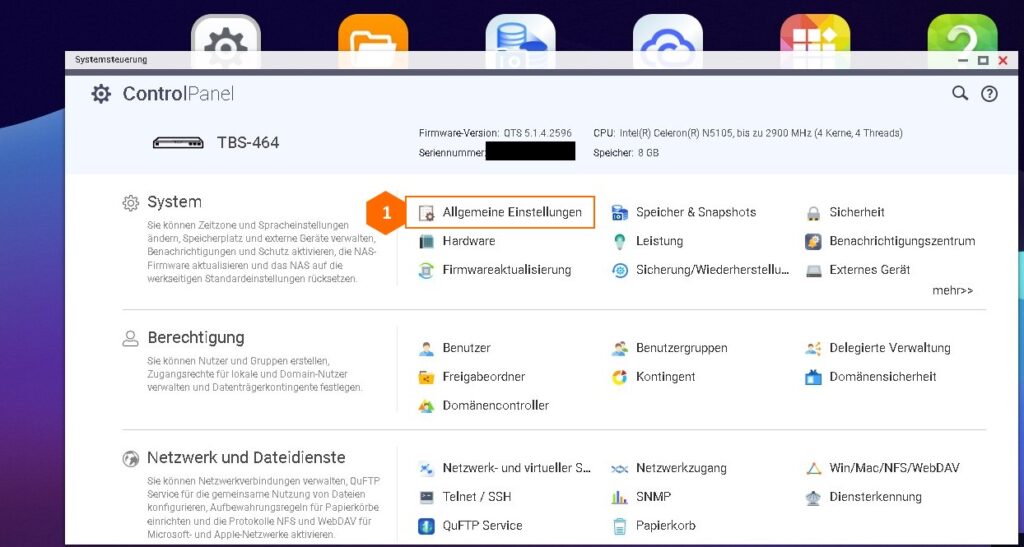Click the Telnet / SSH terminal icon
The height and width of the screenshot is (547, 1024).
tap(426, 497)
